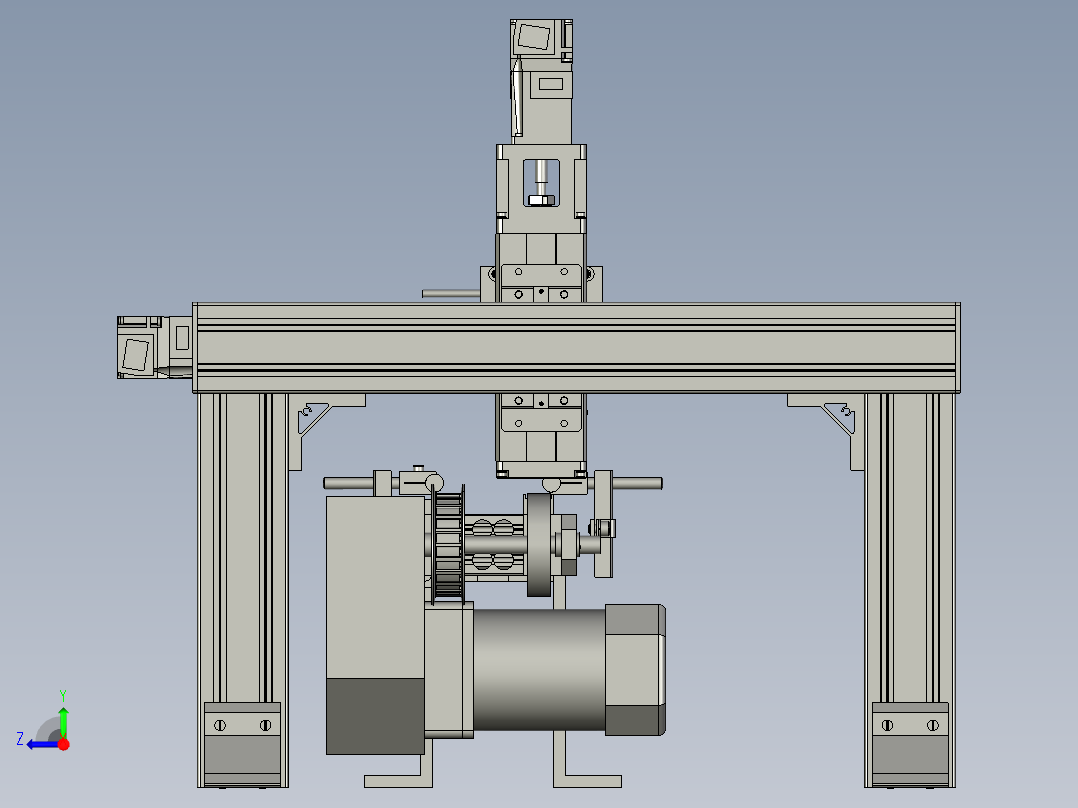This screenshot has height=808, width=1078.
Task: Select the long horizontal gantry beam
Action: pos(576,348)
